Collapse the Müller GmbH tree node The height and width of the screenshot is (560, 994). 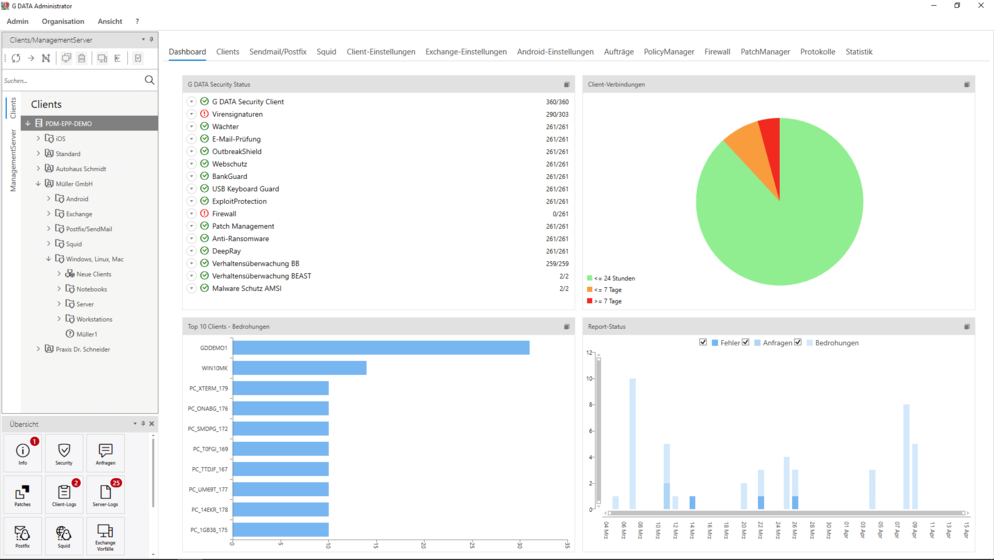pos(39,184)
